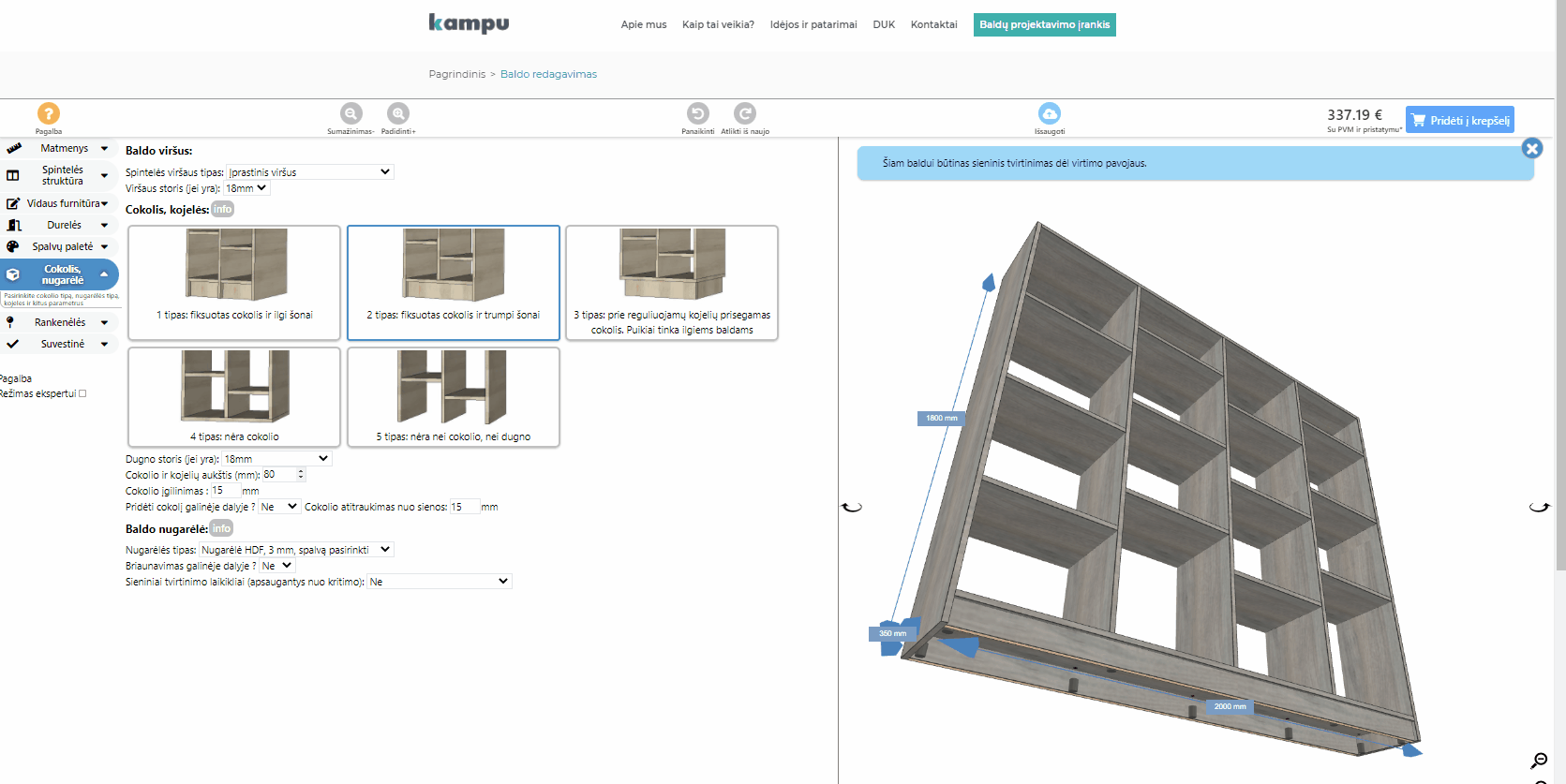
Task: Click the Sumažinimas zoom out icon
Action: point(350,113)
